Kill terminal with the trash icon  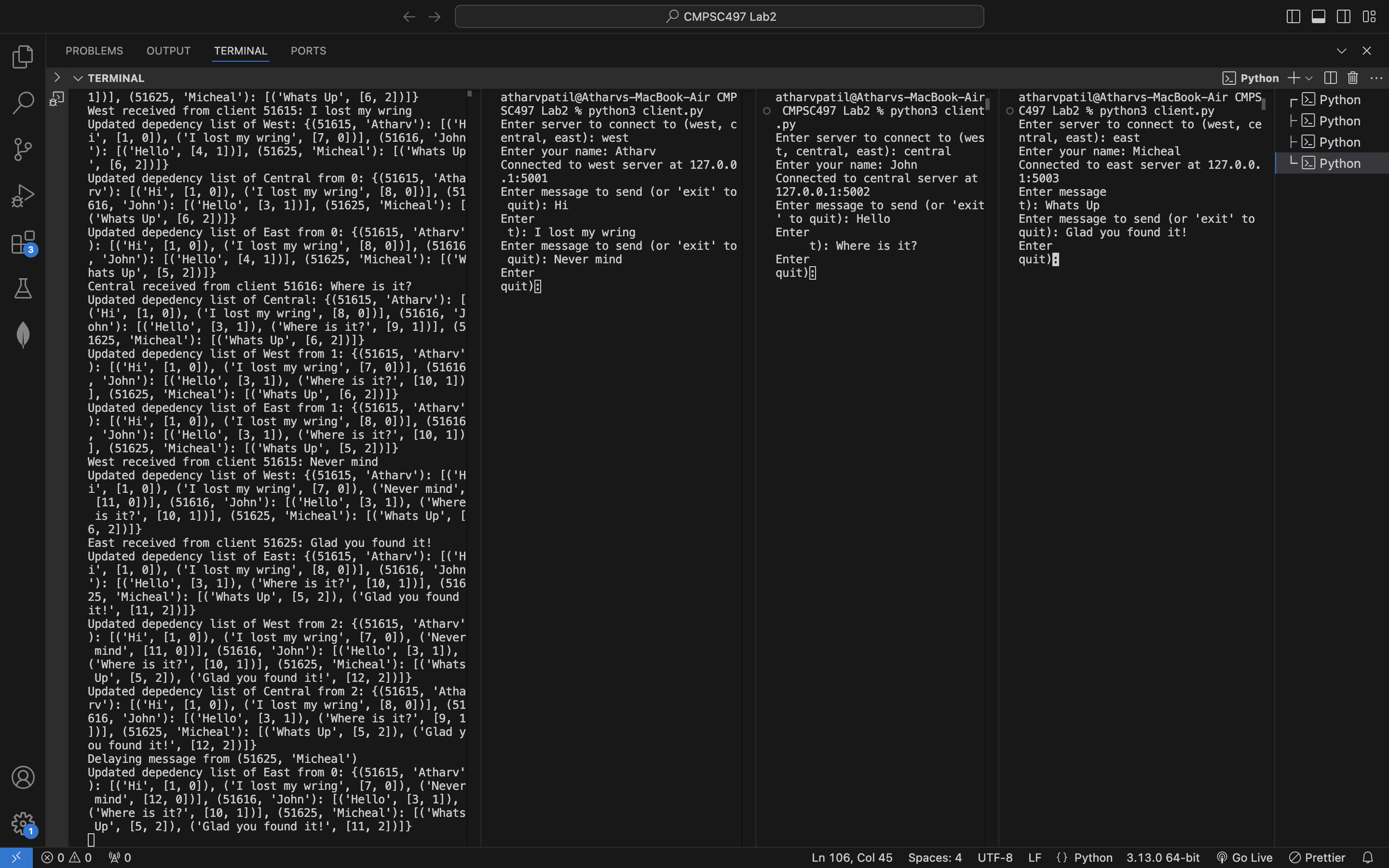point(1353,78)
